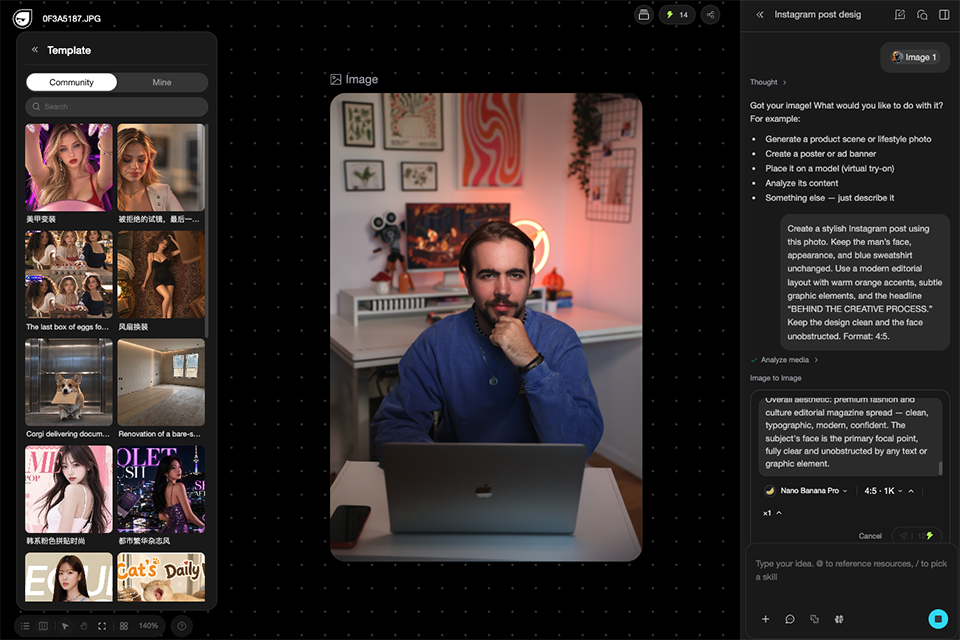The image size is (960, 640).
Task: Select the 被拒绝的试镜 template thumbnail
Action: point(161,167)
